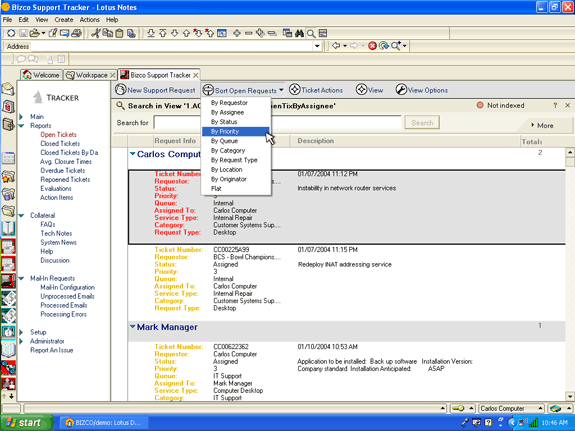Click the Windows Start button
The width and height of the screenshot is (575, 431).
(26, 423)
